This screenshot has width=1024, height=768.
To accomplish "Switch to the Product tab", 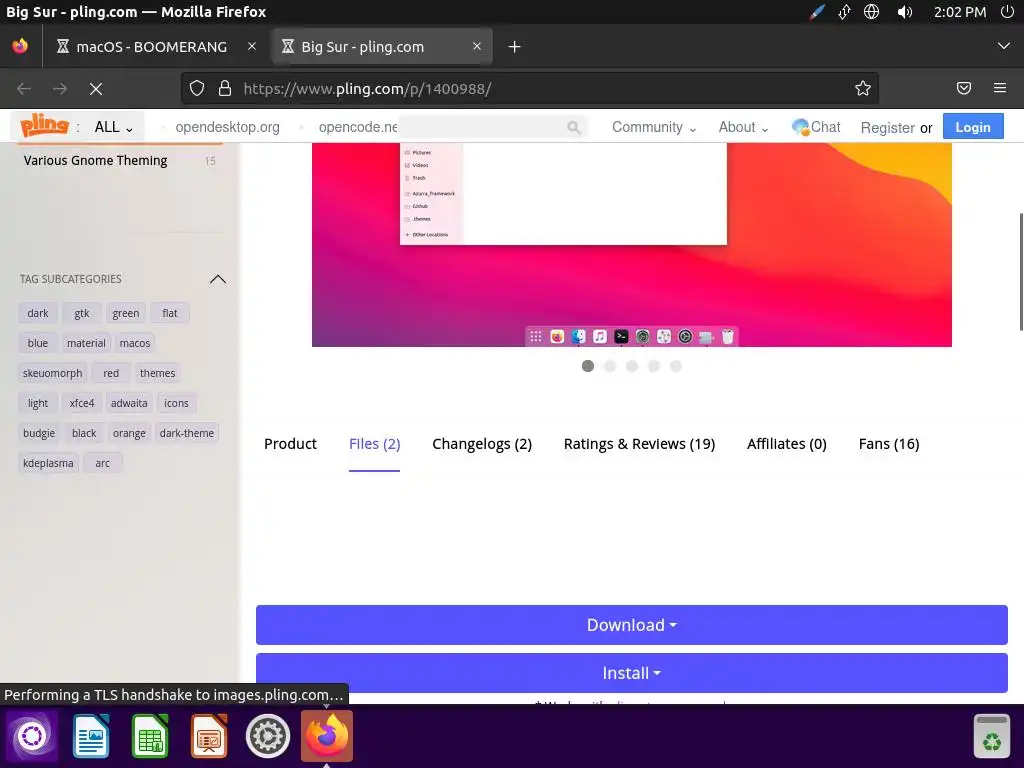I will (290, 444).
